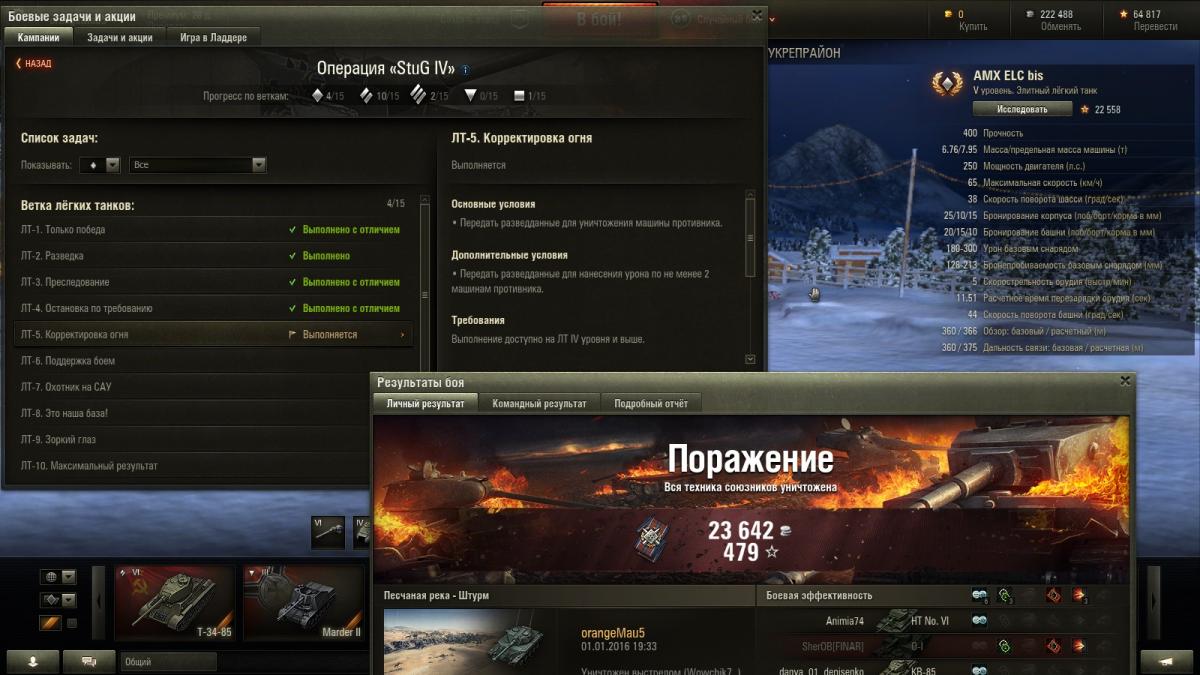This screenshot has height=675, width=1200.
Task: Open 'Командный результат' tab
Action: tap(540, 403)
